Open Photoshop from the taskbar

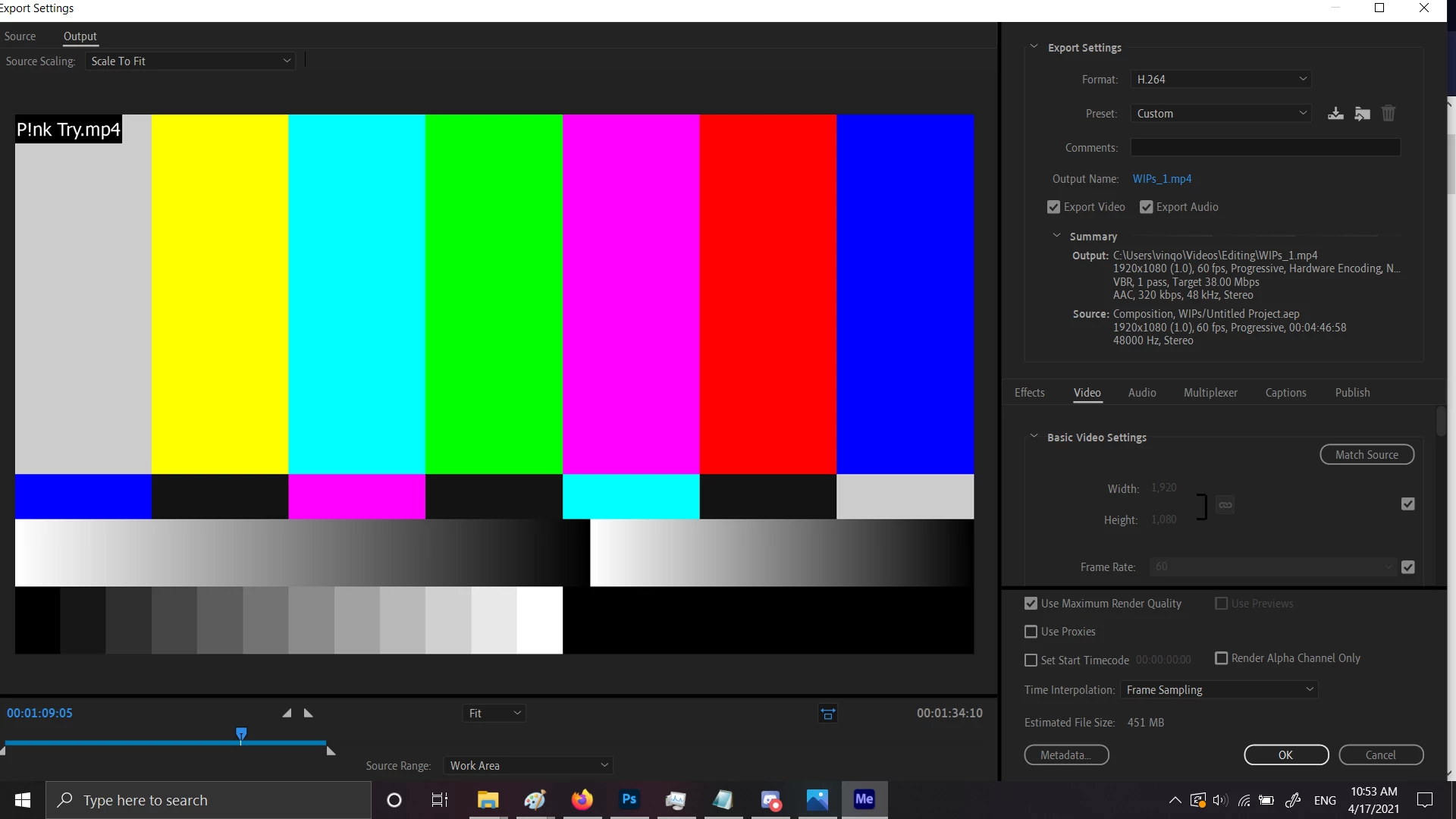tap(629, 799)
